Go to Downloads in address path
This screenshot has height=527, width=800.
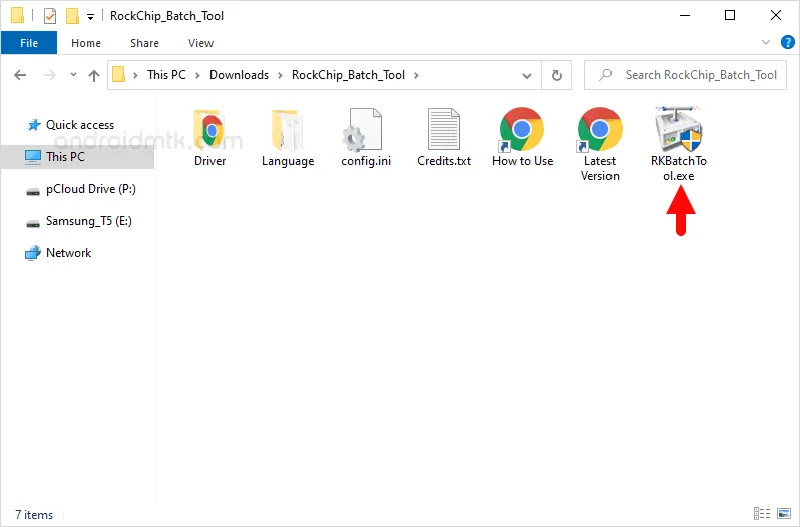point(239,75)
